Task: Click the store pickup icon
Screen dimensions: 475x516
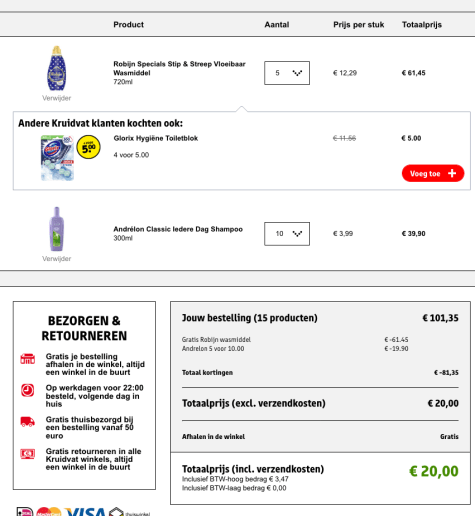Action: [x=27, y=359]
